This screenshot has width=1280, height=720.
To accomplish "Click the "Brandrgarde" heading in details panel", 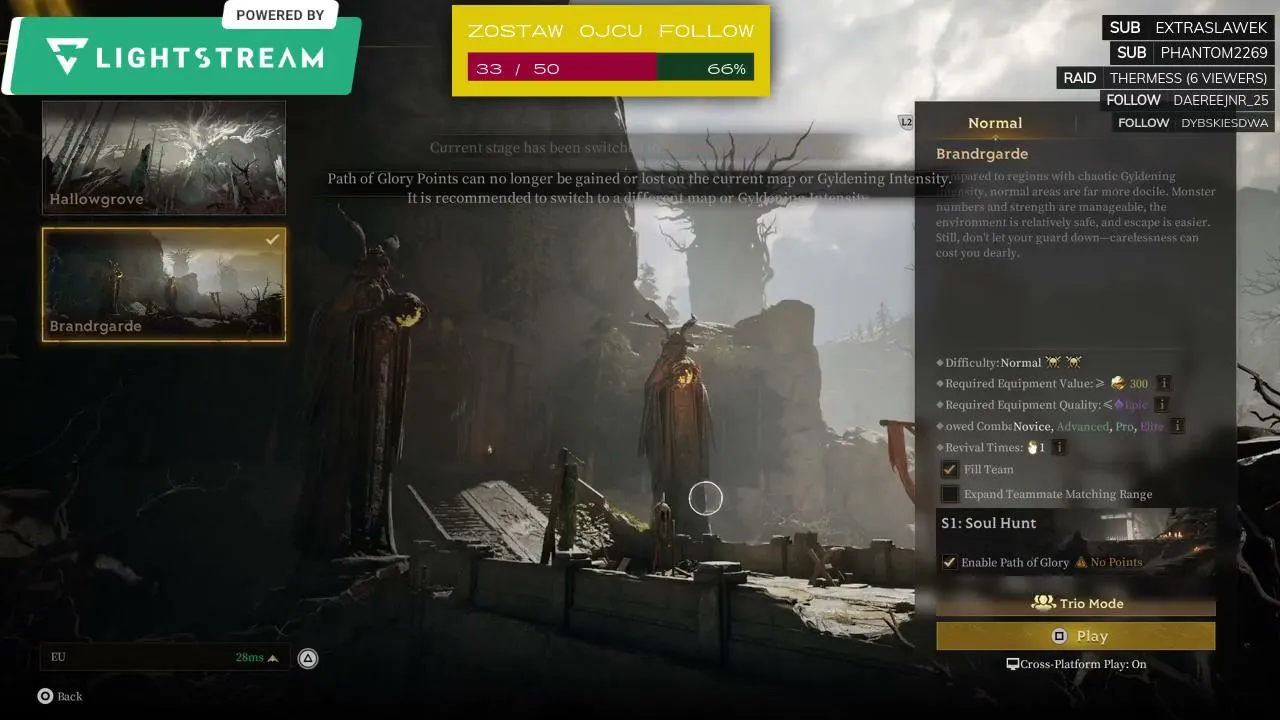I will (982, 154).
